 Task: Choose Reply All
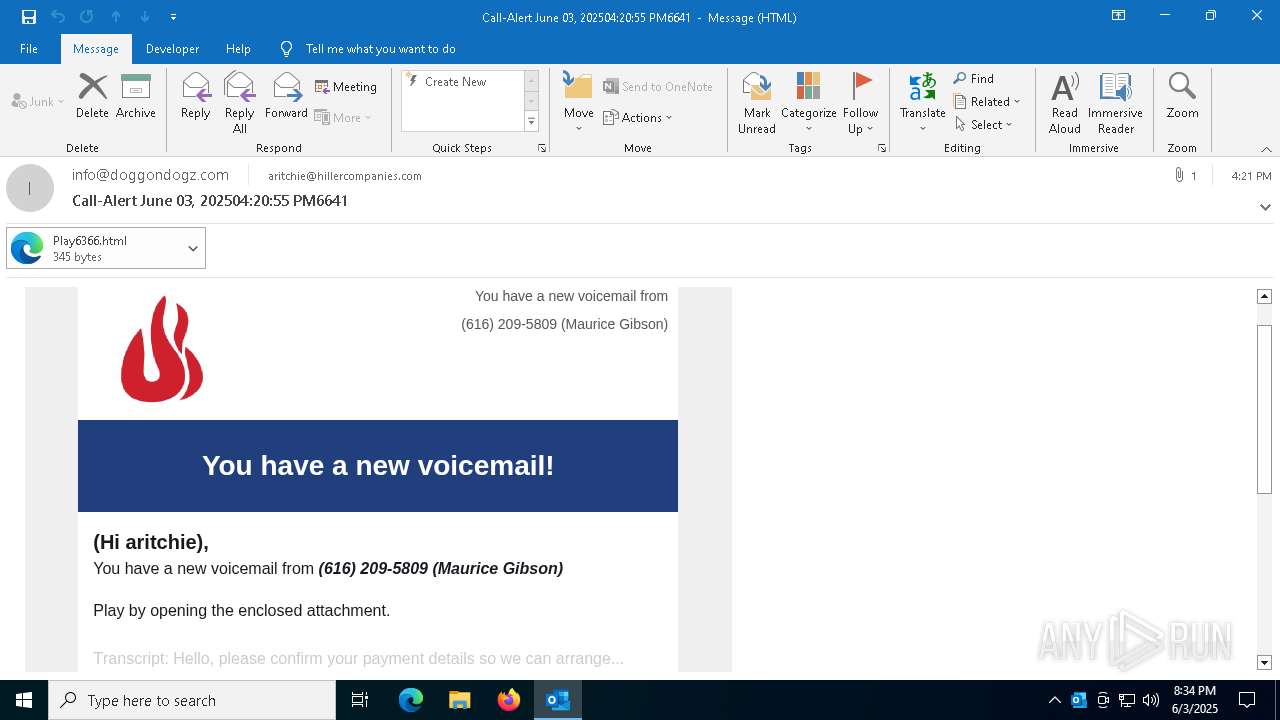pos(240,103)
